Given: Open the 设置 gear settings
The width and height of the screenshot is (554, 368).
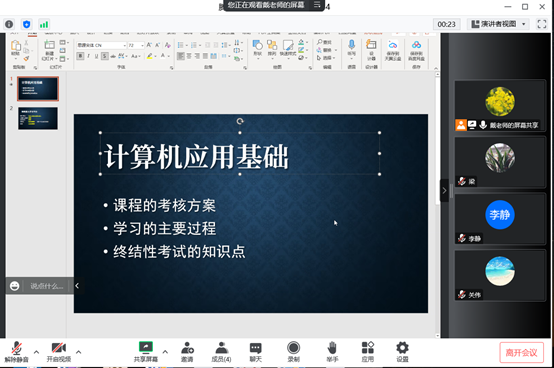Looking at the screenshot, I should pos(402,352).
